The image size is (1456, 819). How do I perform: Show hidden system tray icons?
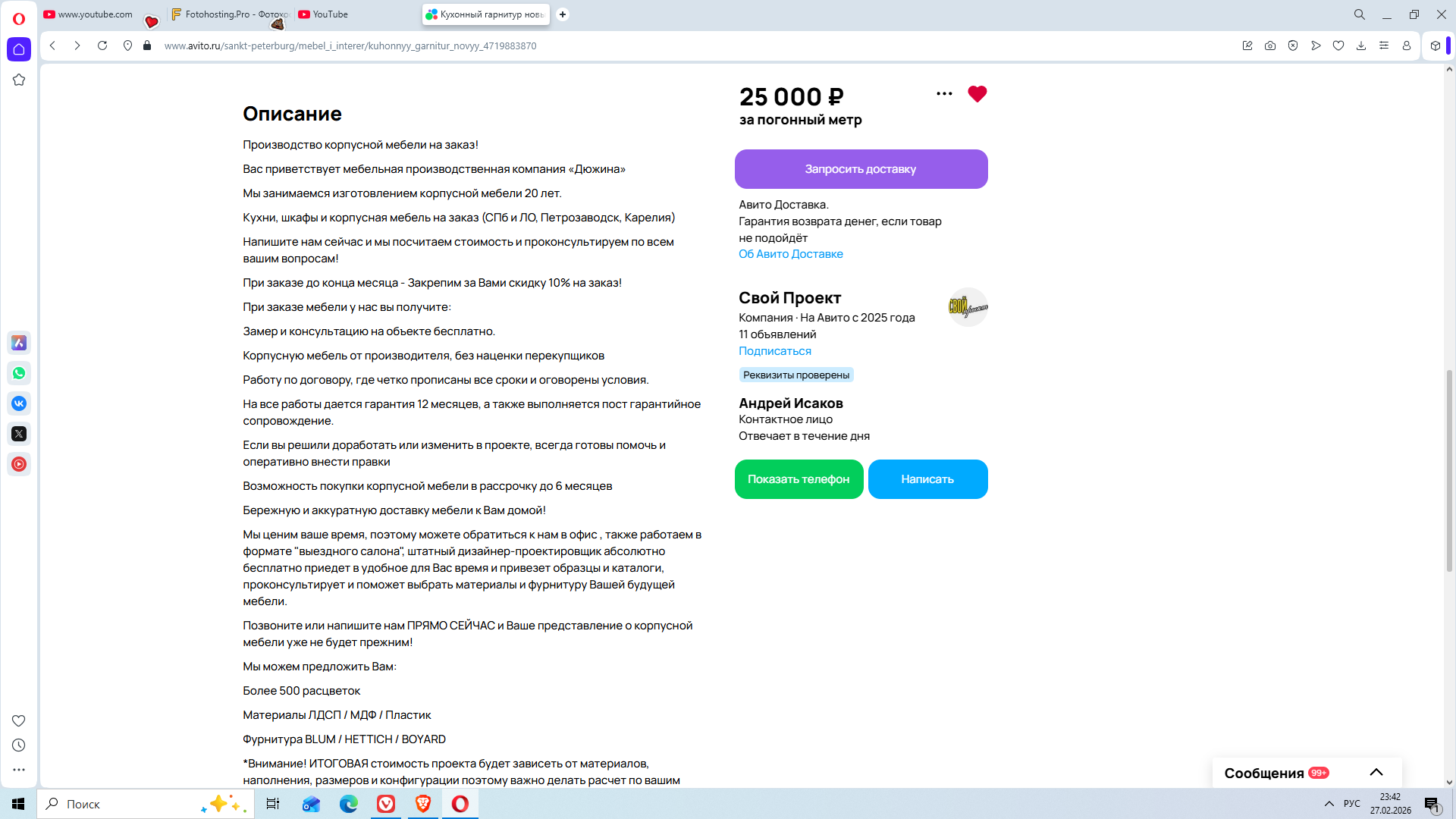[x=1329, y=804]
